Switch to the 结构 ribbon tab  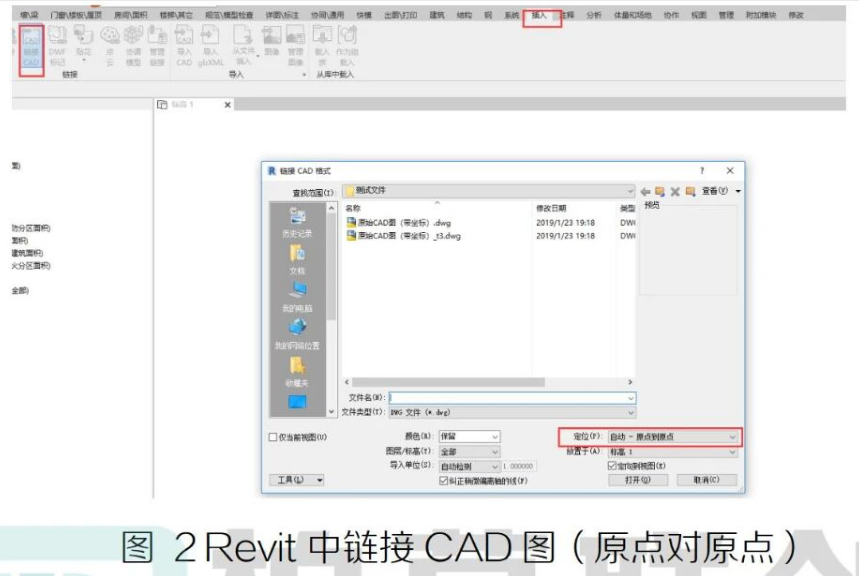point(464,15)
